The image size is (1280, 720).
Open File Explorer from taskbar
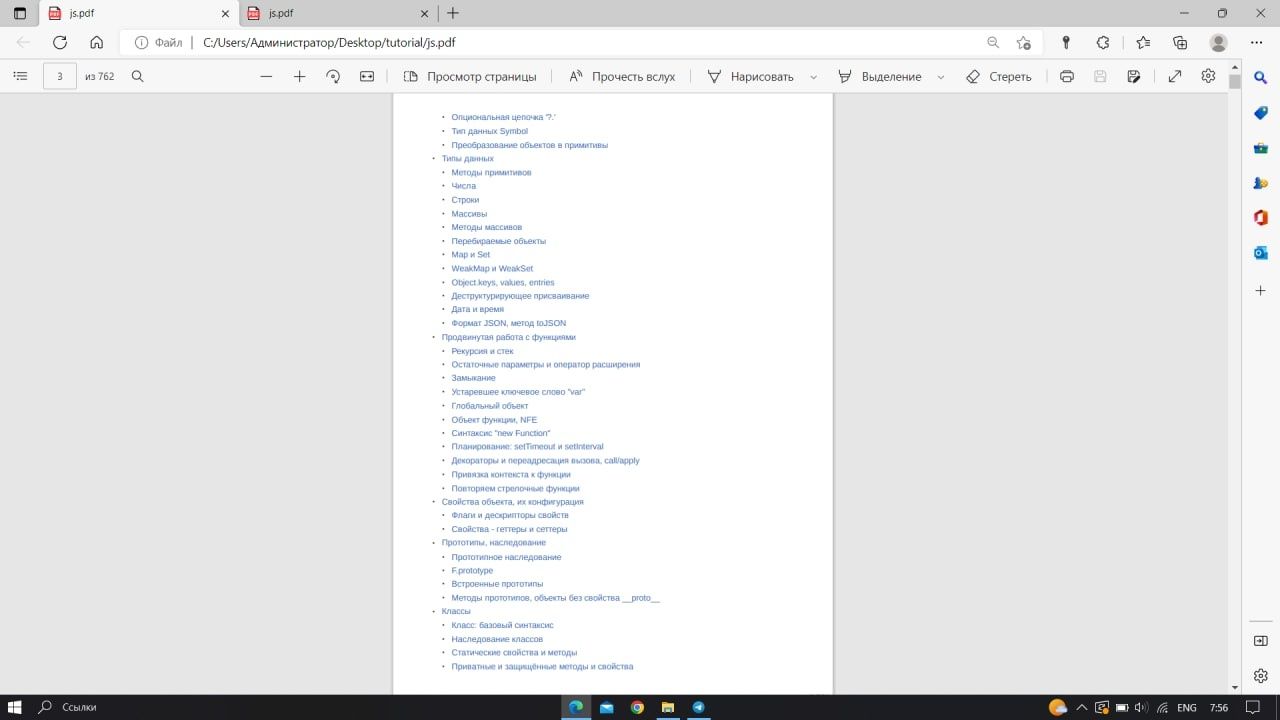668,707
